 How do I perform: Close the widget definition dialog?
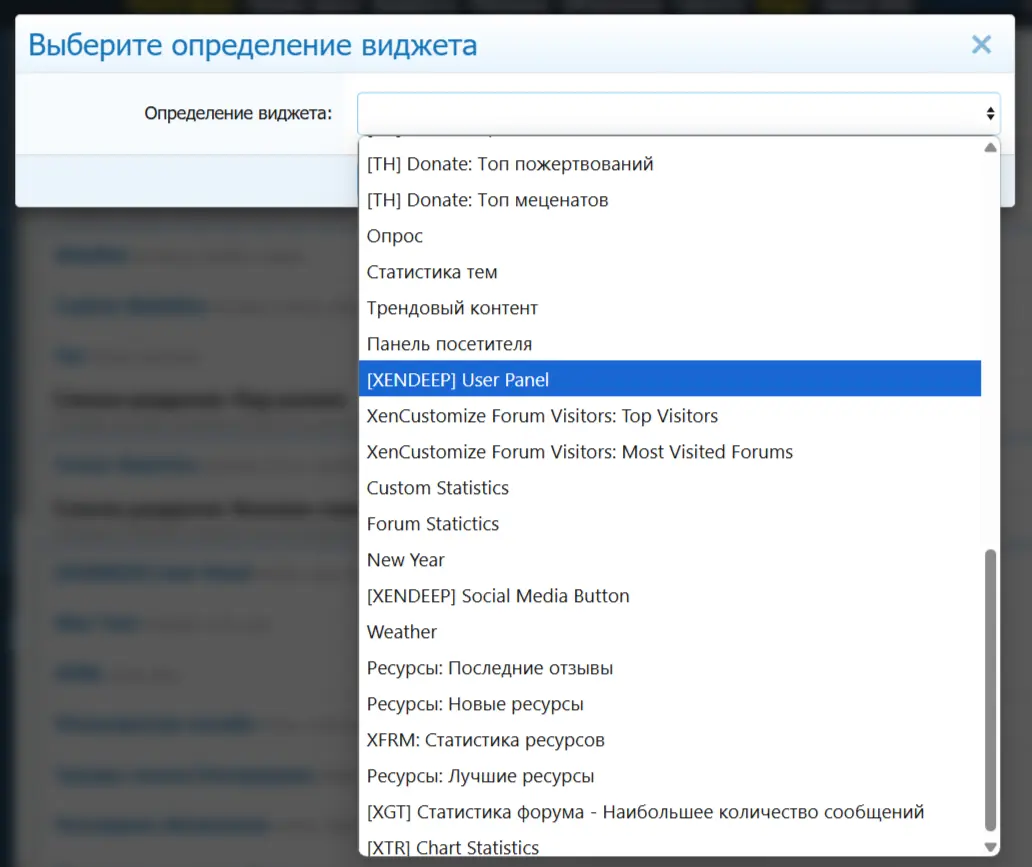pos(981,44)
